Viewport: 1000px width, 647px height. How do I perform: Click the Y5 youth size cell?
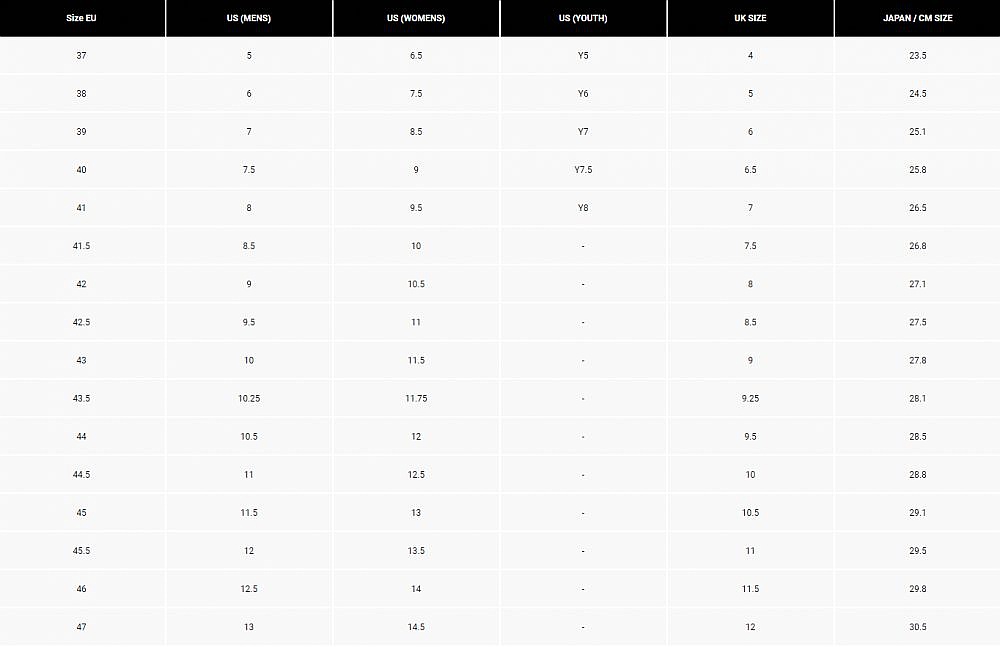coord(583,56)
